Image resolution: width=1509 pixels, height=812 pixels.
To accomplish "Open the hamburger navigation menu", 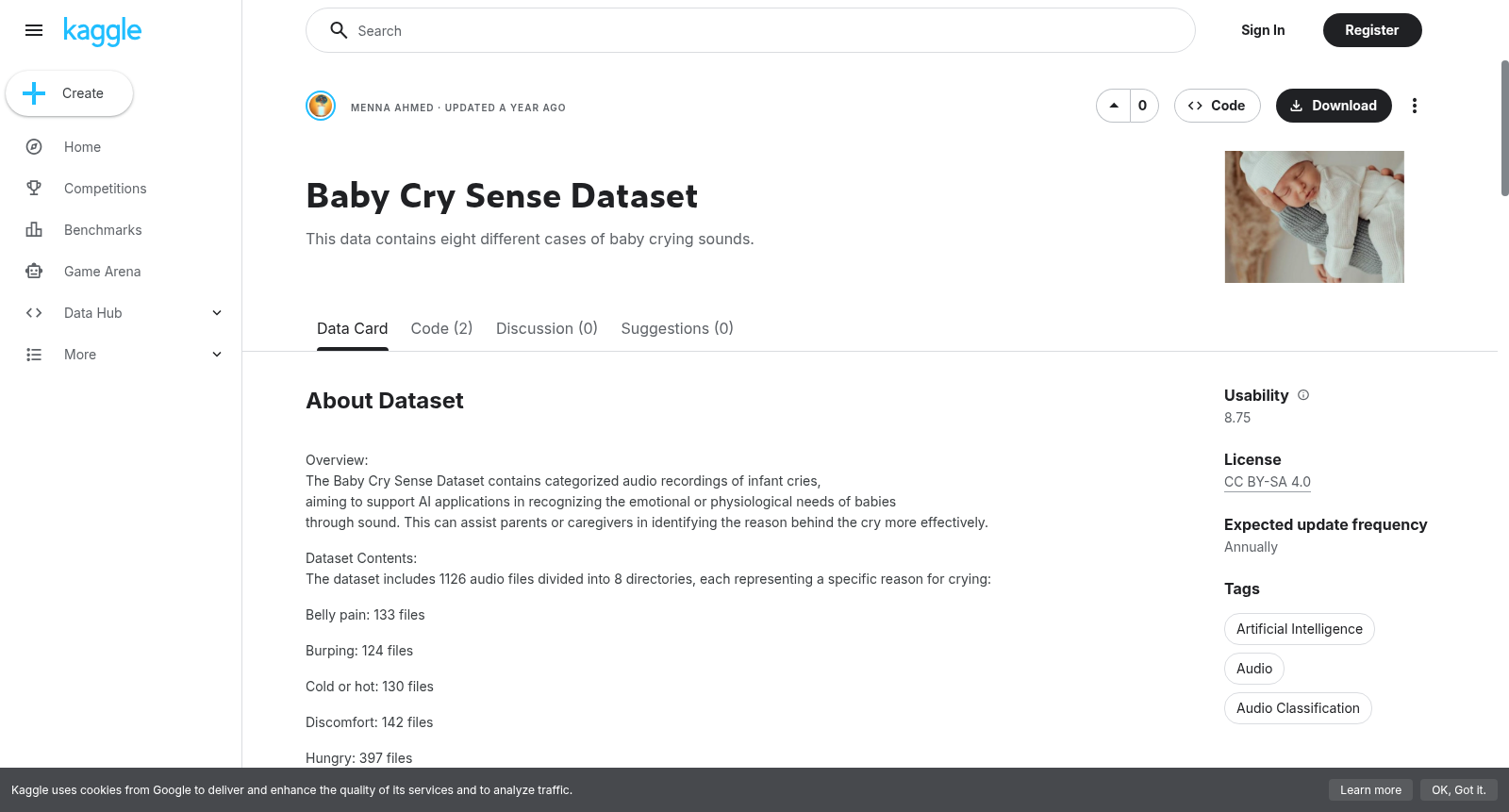I will (x=34, y=30).
